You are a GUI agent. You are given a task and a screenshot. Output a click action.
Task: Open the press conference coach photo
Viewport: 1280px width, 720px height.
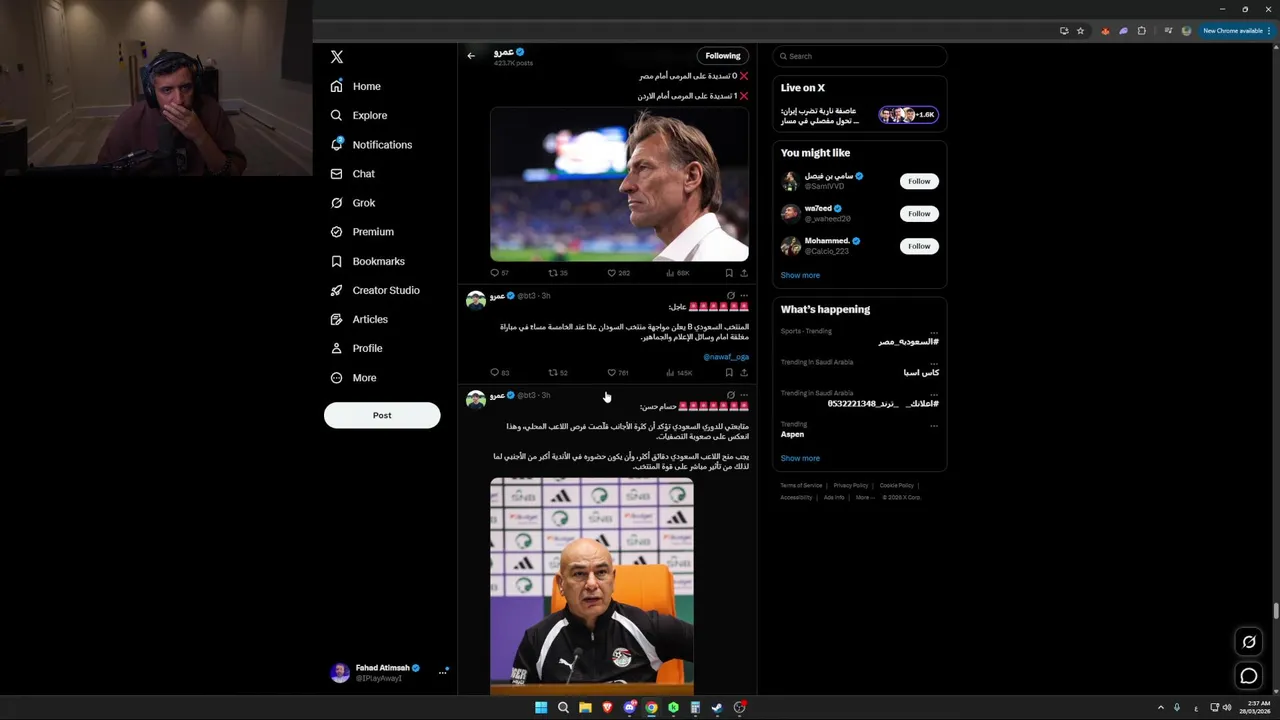(x=592, y=586)
